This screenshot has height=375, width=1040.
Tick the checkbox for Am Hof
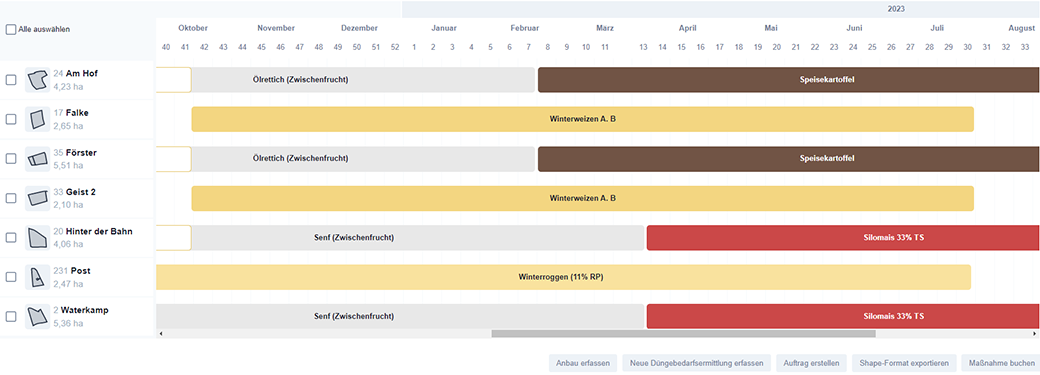point(11,80)
